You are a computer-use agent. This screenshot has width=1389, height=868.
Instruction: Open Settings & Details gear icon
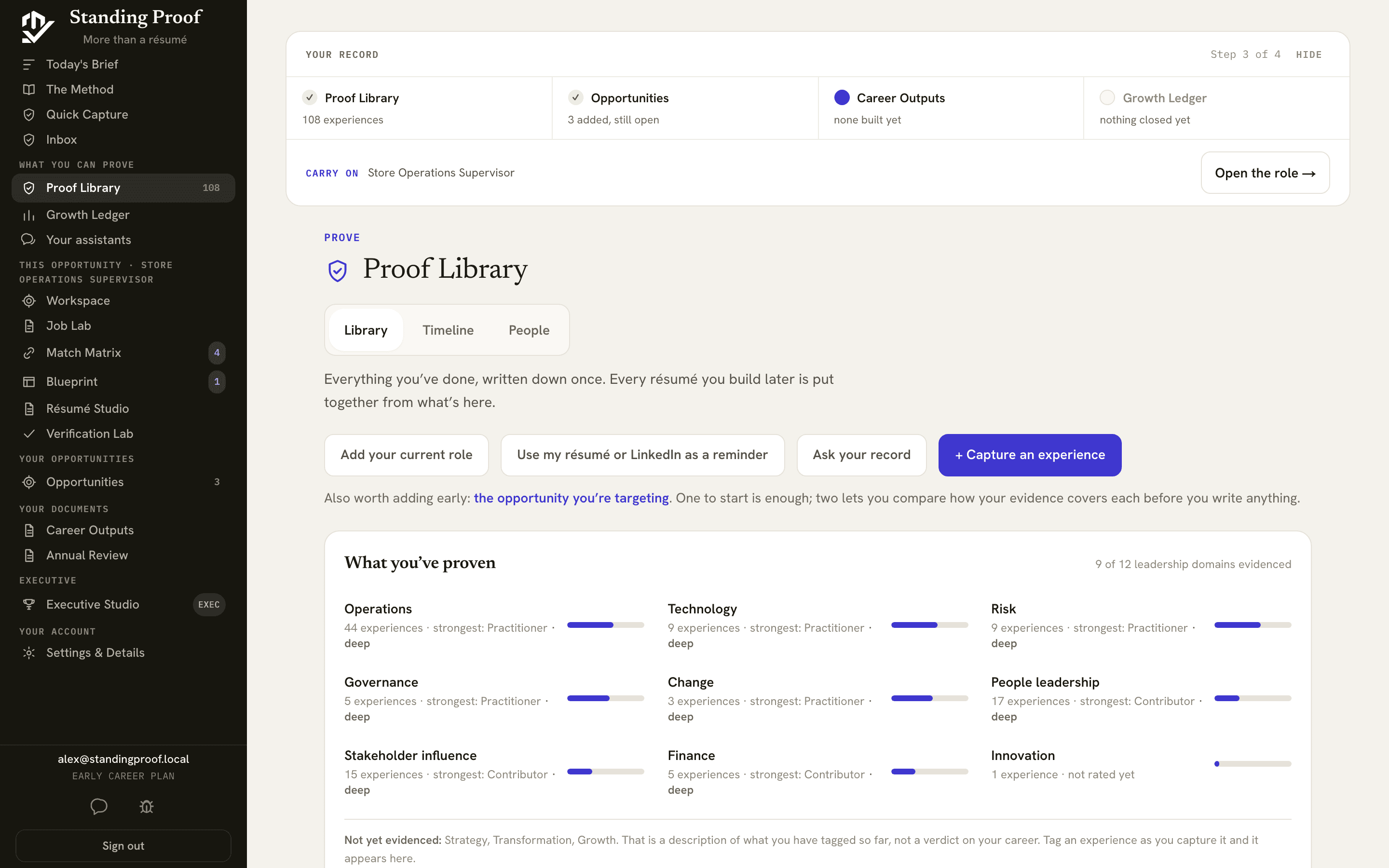29,653
